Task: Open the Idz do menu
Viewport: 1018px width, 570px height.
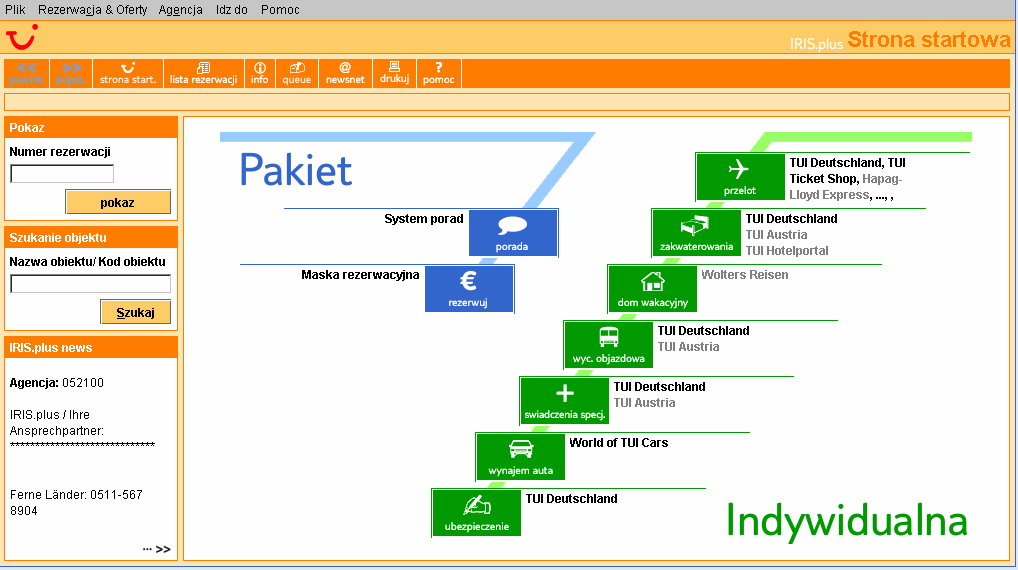Action: (232, 10)
